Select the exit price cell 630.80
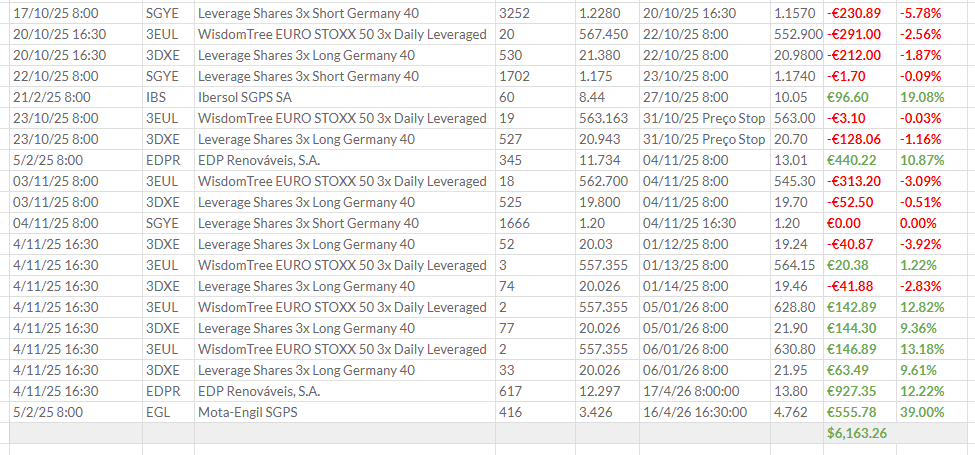 pyautogui.click(x=797, y=349)
